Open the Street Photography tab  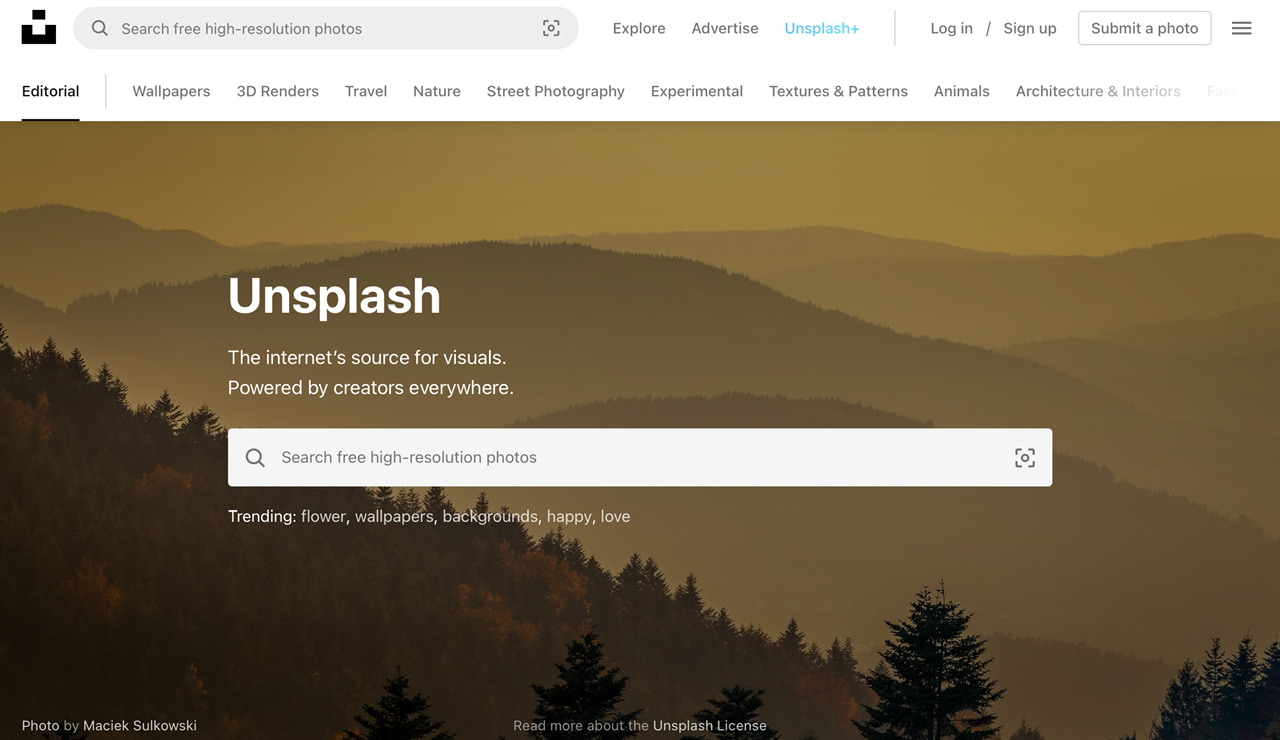[556, 91]
